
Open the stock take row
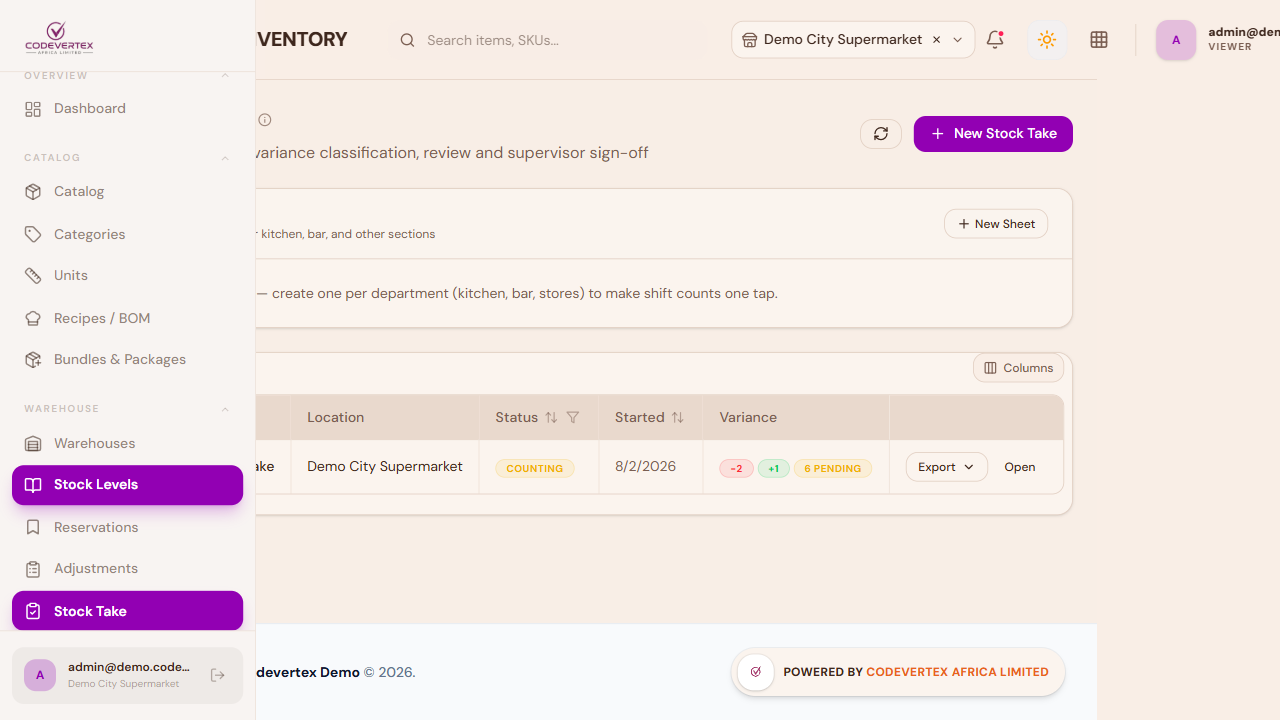tap(1020, 467)
